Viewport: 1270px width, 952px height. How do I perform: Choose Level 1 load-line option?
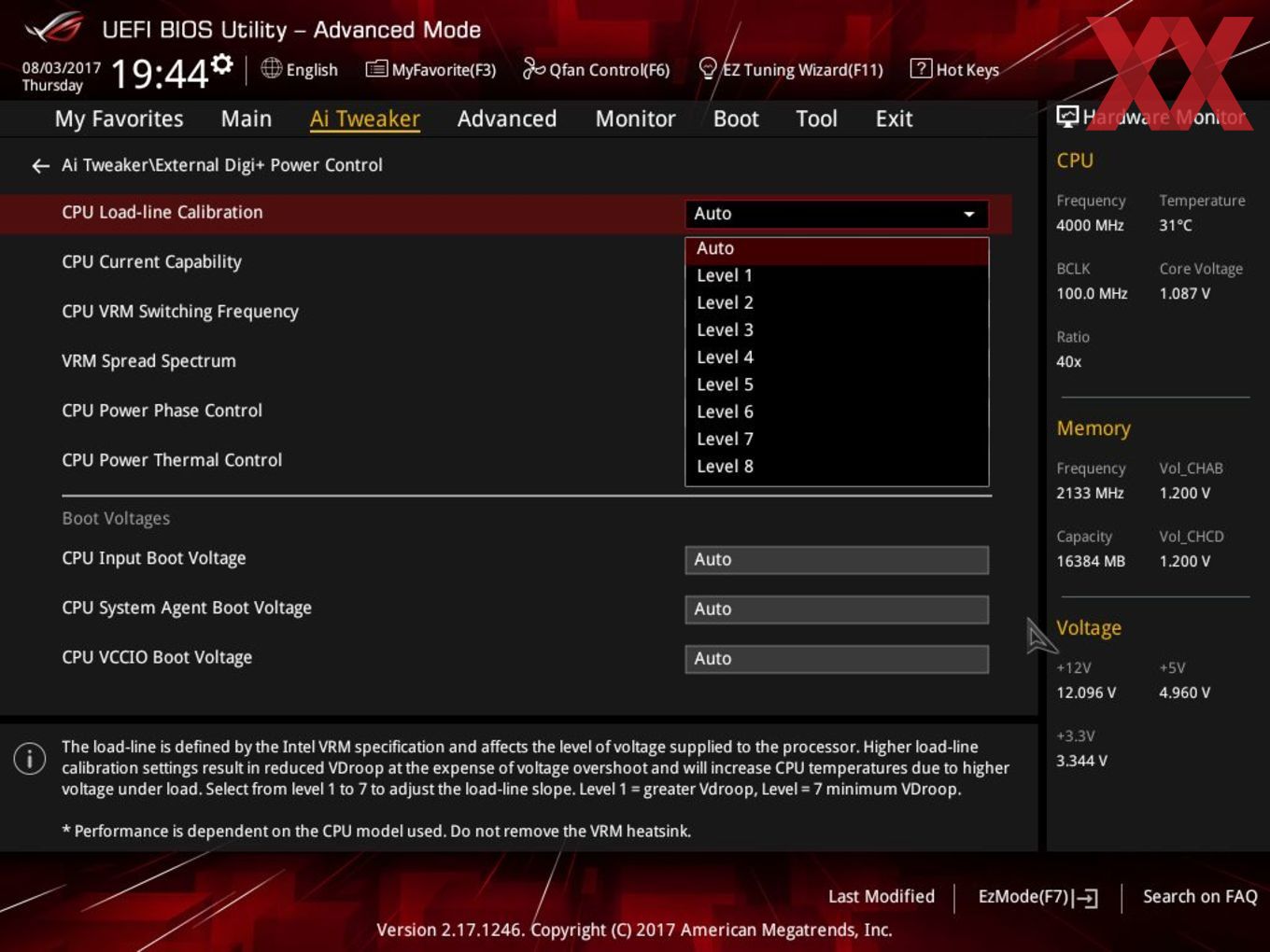coord(837,276)
